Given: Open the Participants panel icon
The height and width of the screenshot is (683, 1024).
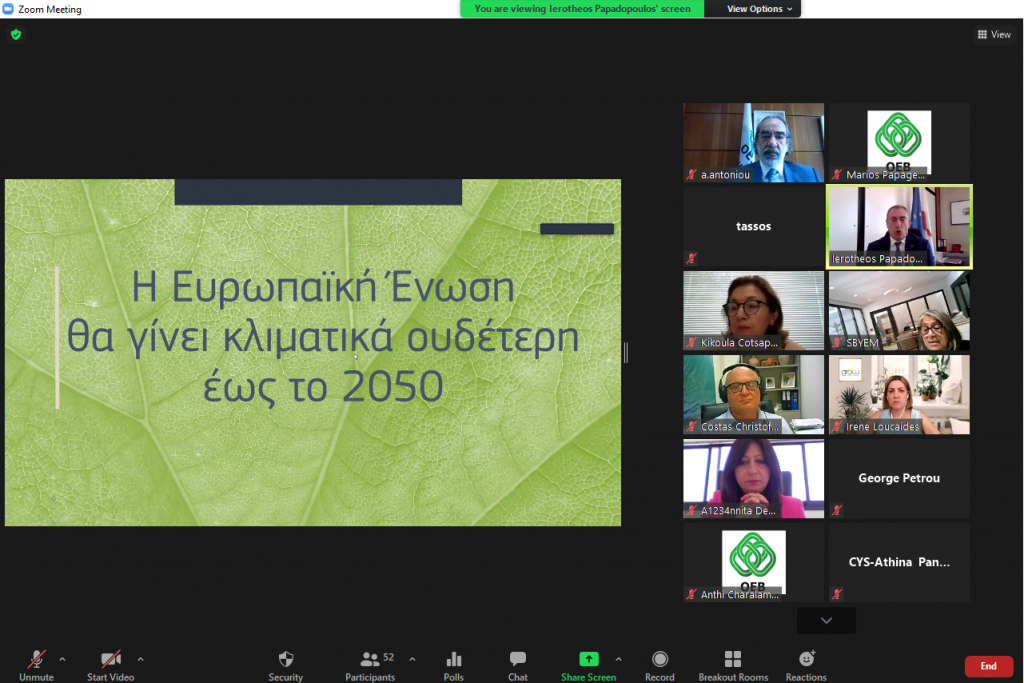Looking at the screenshot, I should 370,659.
